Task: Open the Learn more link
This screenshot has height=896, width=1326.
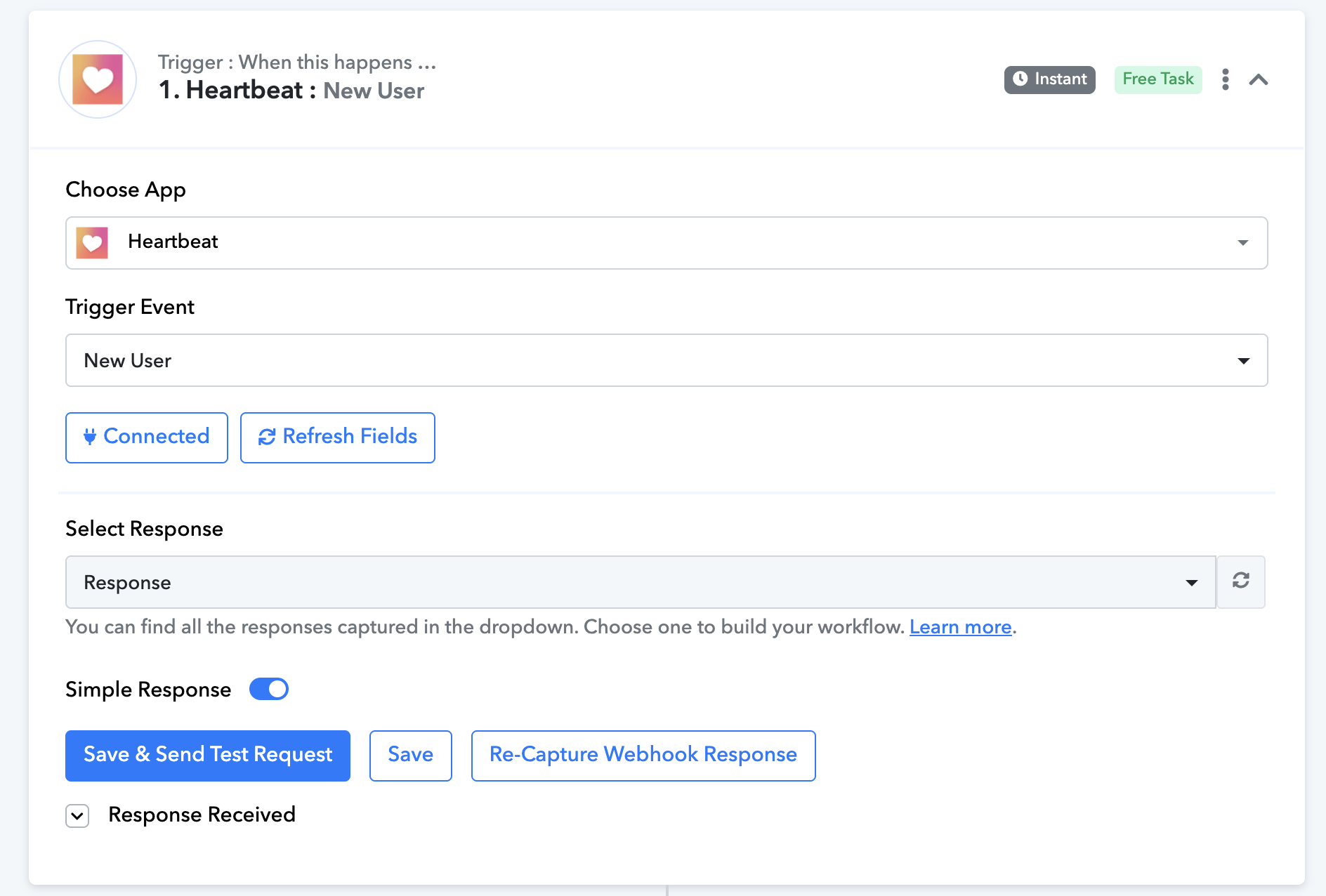Action: click(961, 627)
